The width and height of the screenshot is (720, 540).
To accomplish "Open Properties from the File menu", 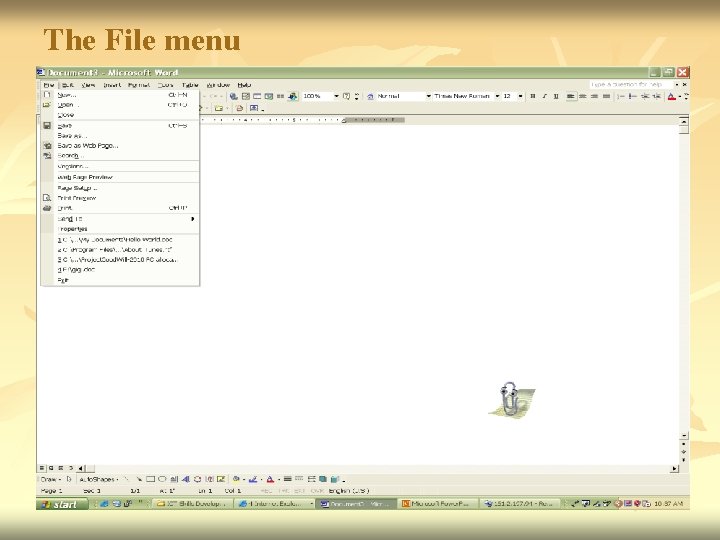I will coord(120,229).
